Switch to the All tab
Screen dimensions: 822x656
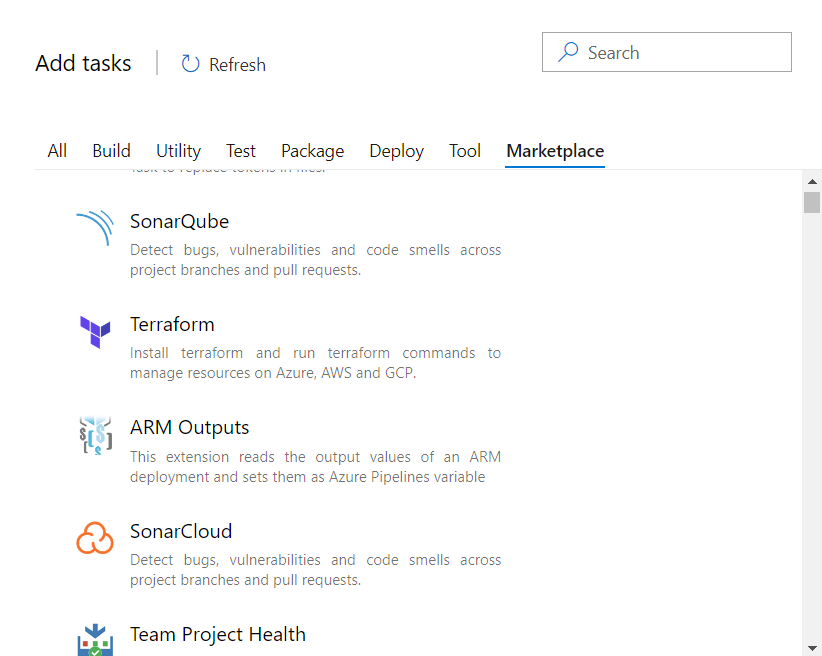(x=57, y=151)
